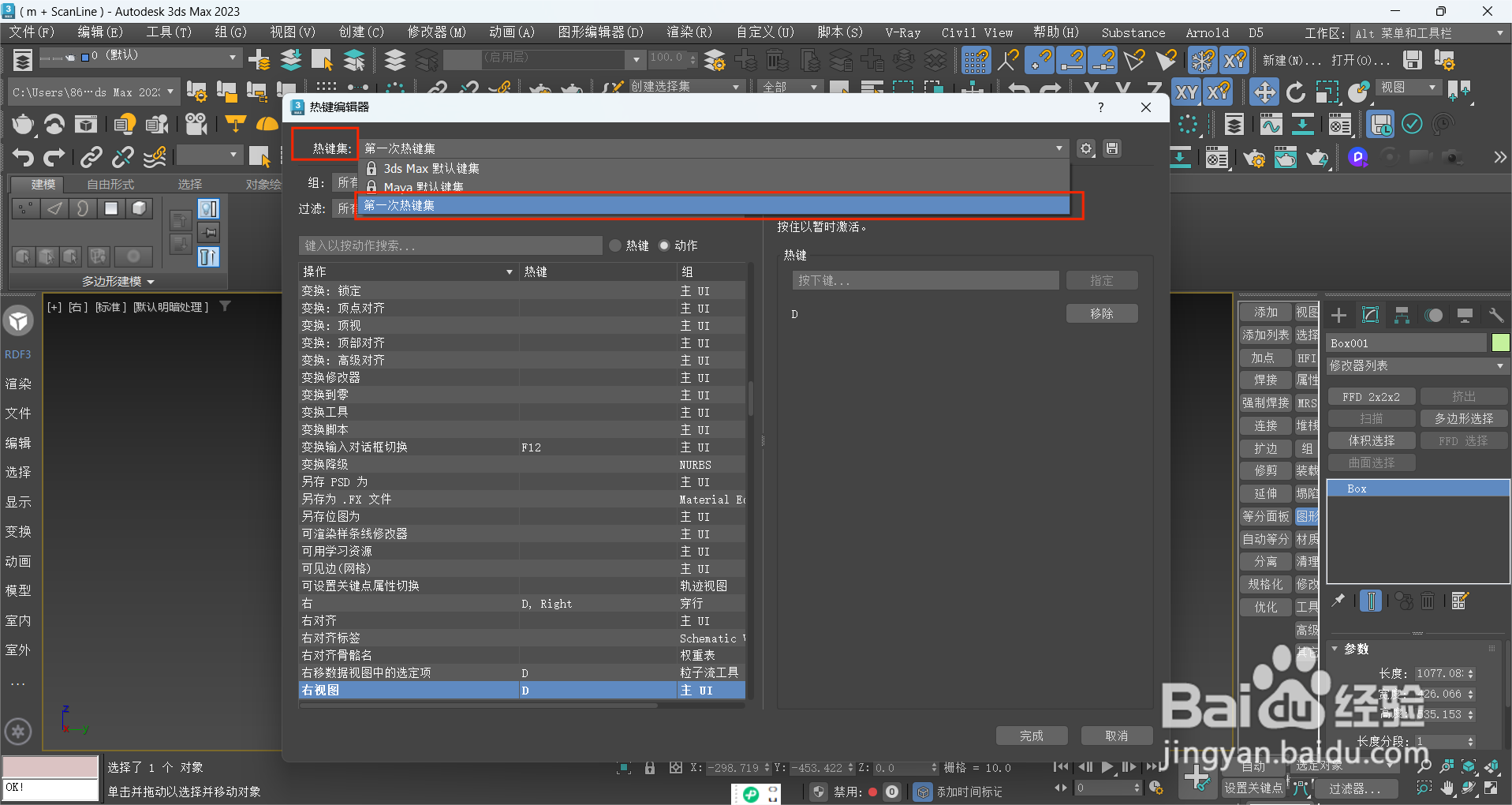
Task: Delete the modifier using the trash icon
Action: 1428,601
